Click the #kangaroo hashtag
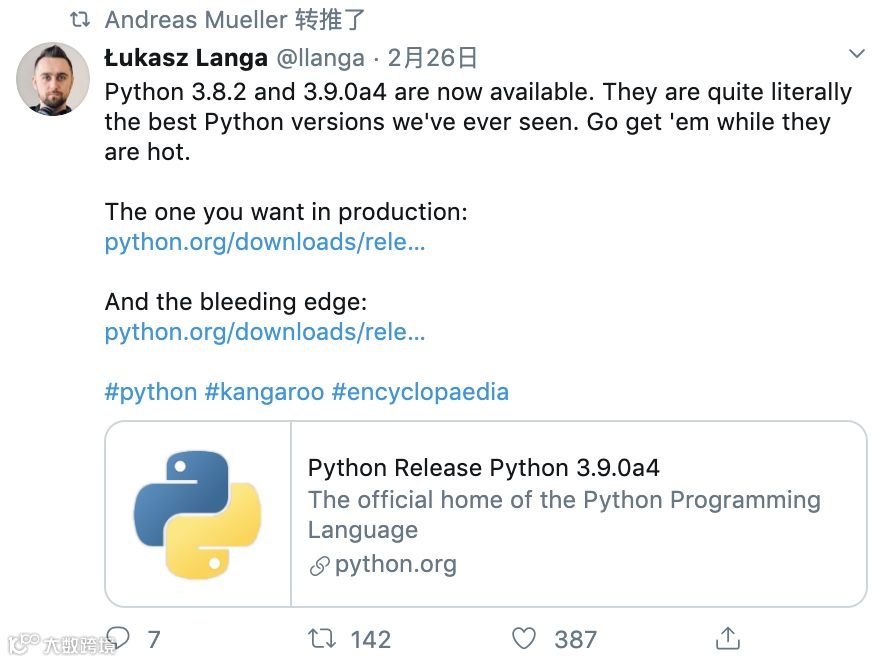Viewport: 882px width, 662px height. (x=264, y=391)
